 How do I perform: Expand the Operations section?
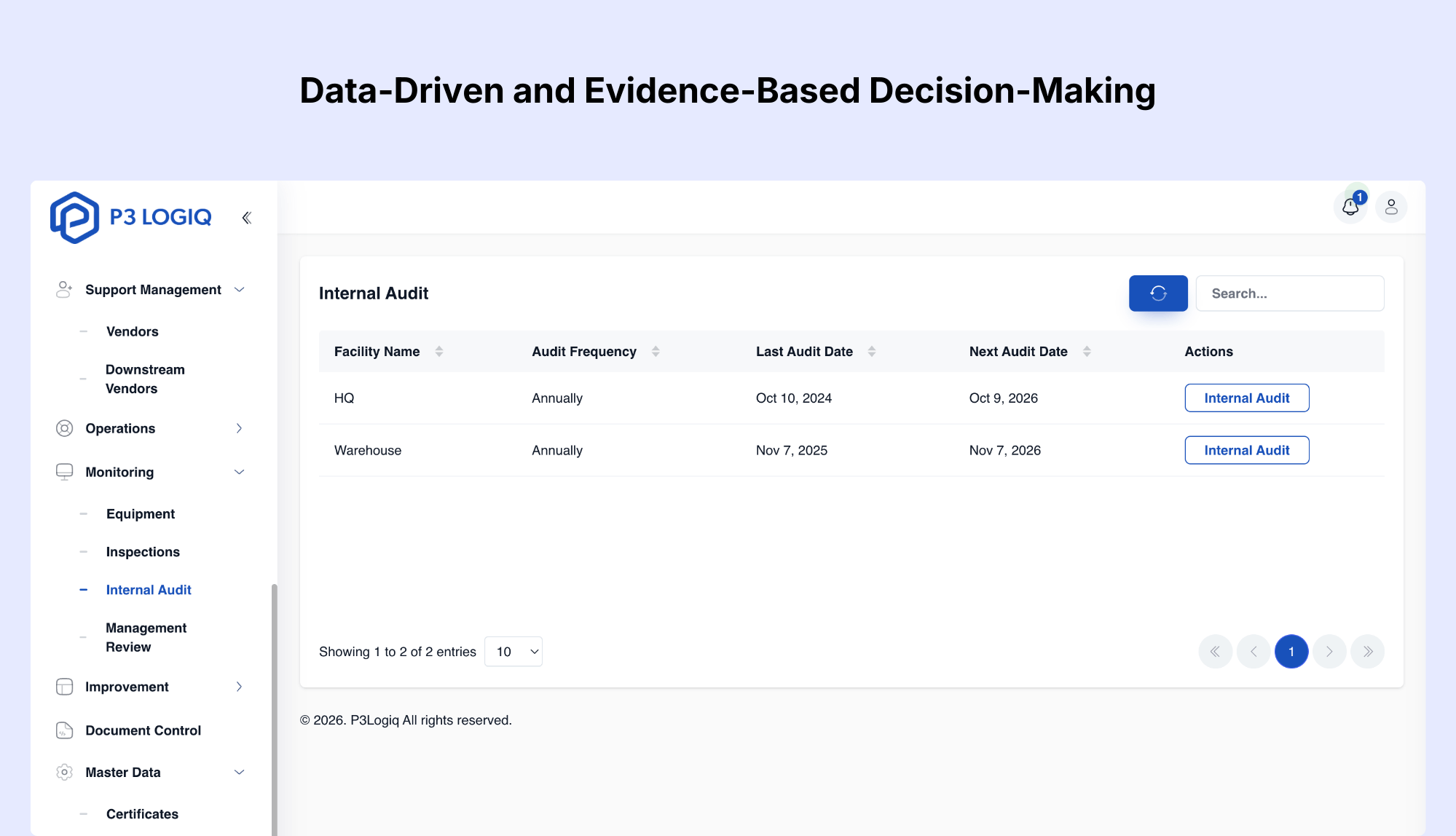coord(239,428)
